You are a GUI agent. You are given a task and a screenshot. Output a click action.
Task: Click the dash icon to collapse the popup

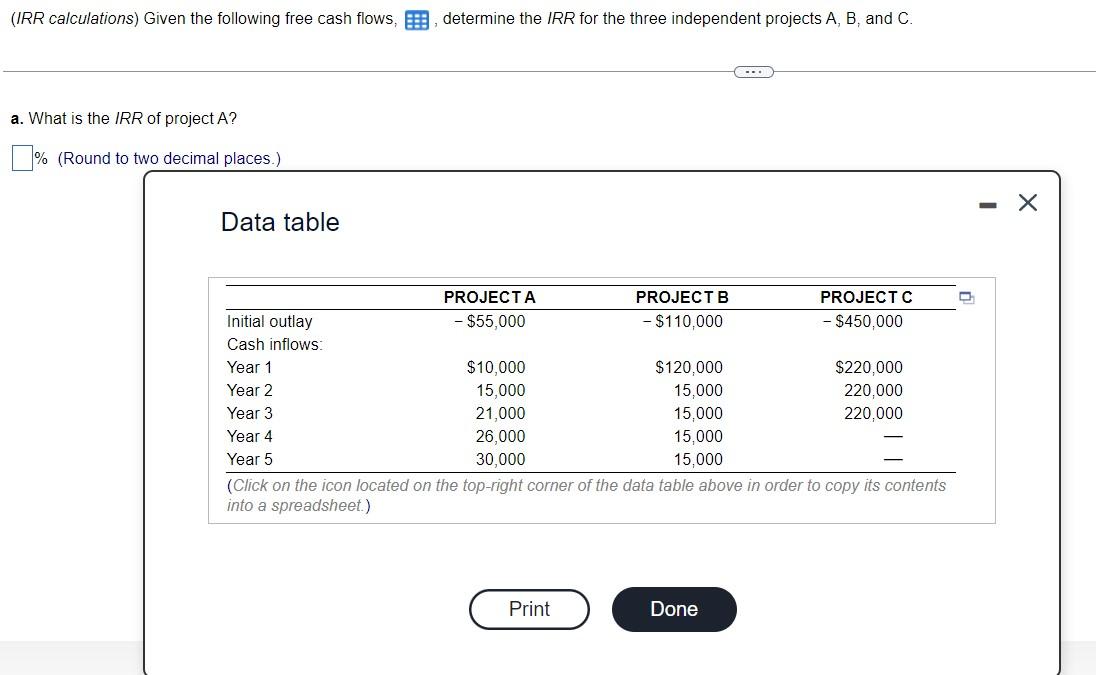click(987, 203)
